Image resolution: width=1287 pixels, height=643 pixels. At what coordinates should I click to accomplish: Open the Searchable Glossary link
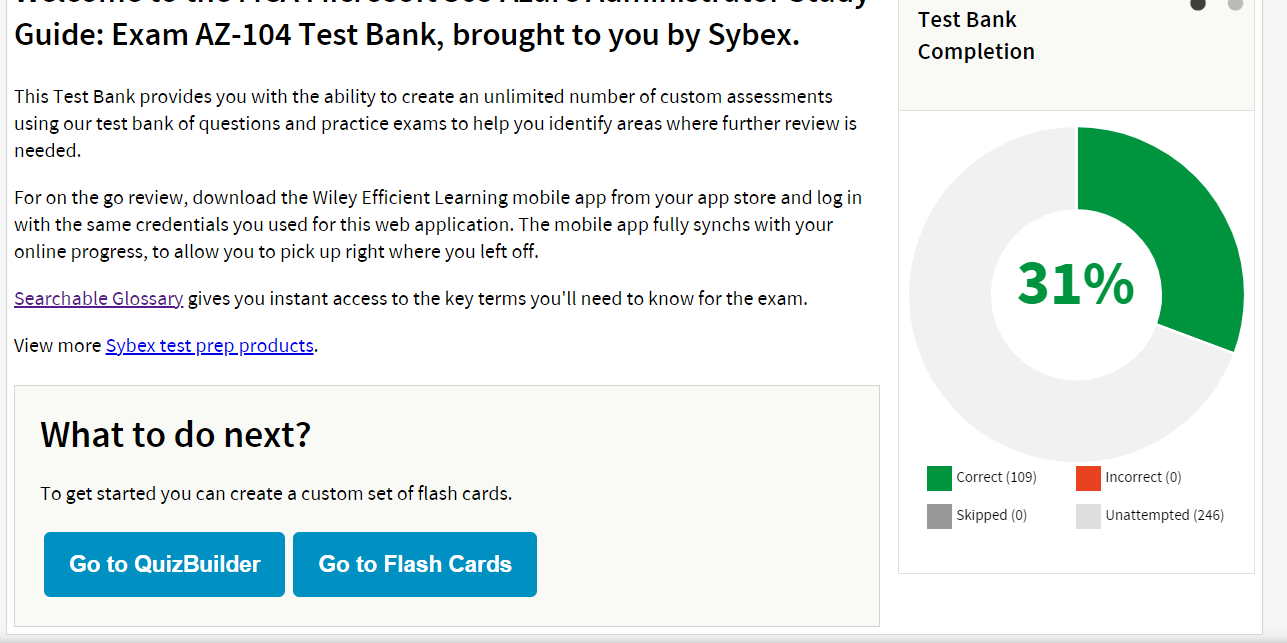coord(98,298)
